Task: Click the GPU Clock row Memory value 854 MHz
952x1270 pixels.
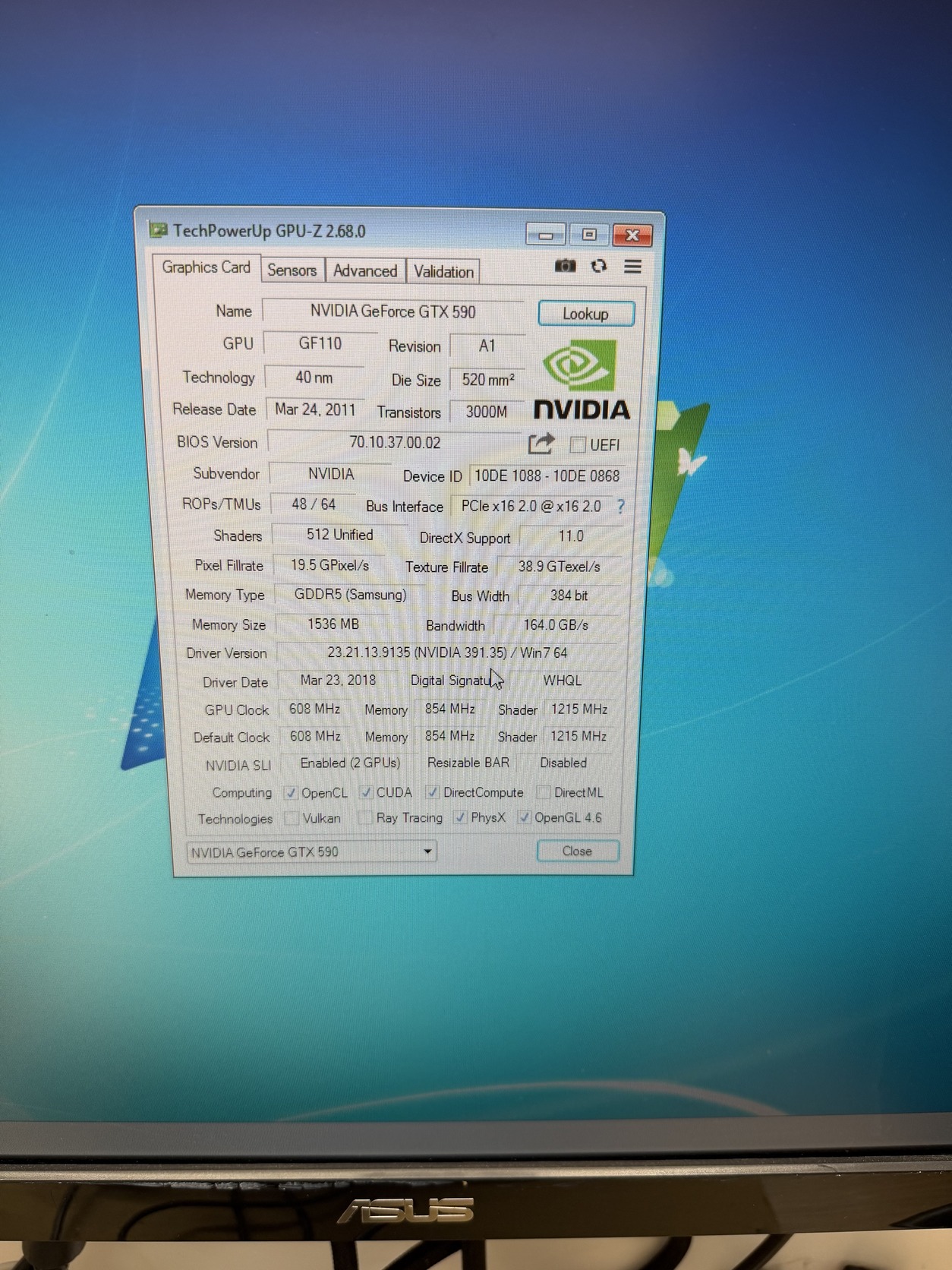Action: click(450, 709)
